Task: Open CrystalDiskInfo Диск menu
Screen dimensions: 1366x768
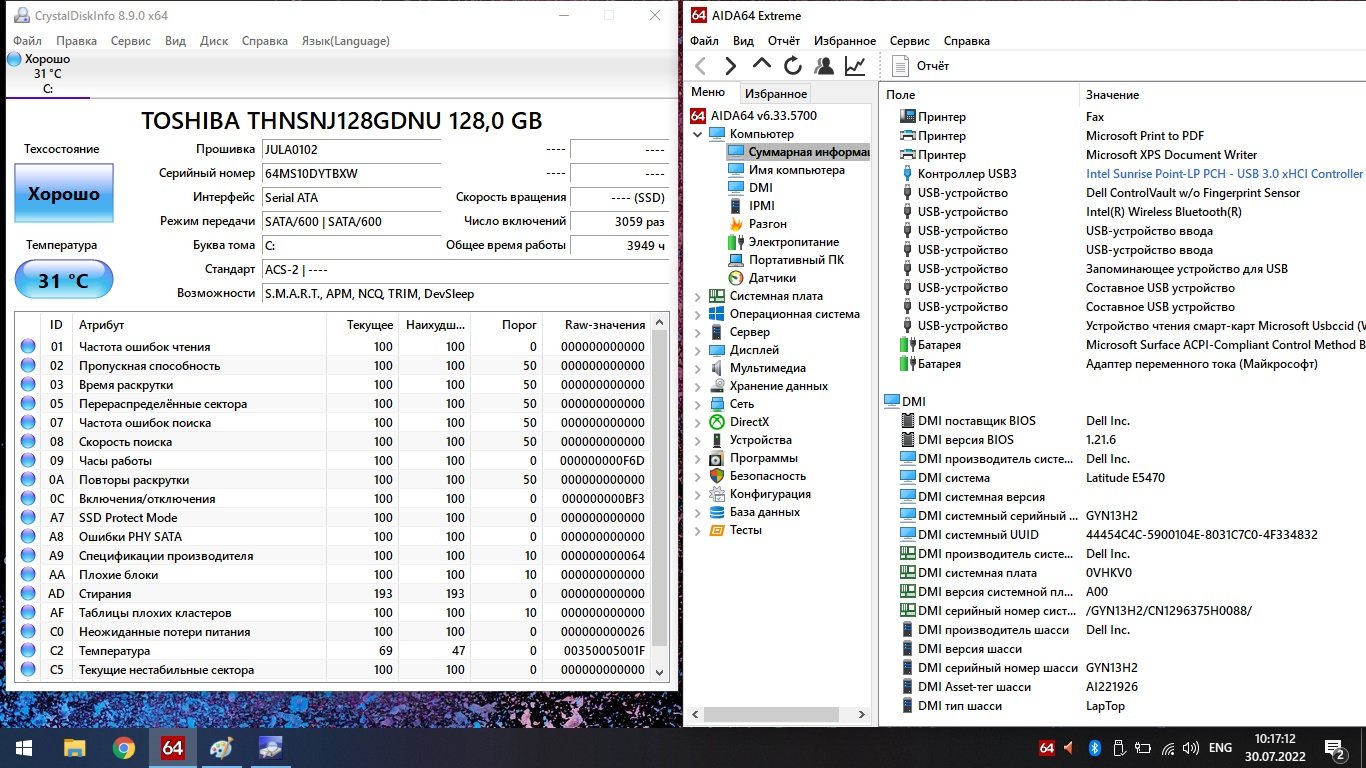Action: (x=214, y=41)
